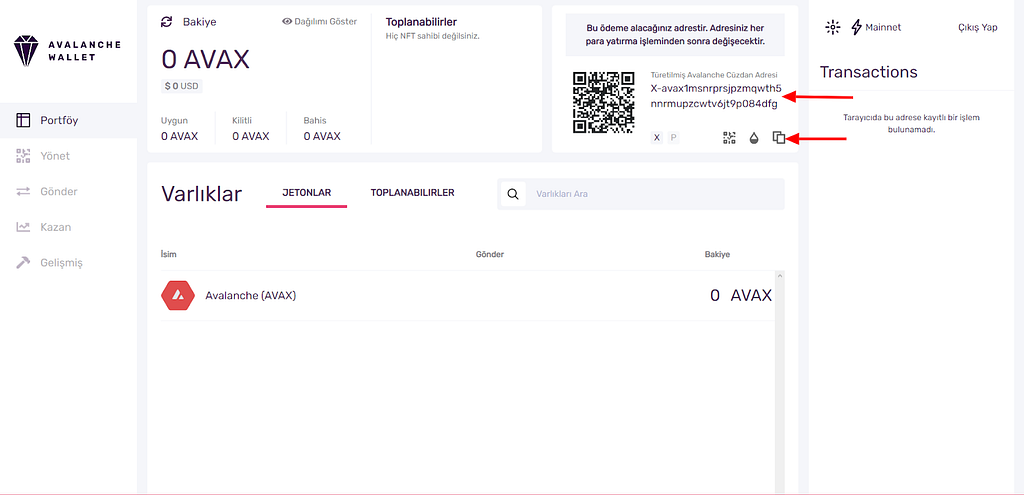Click the droplet faucet icon
1024x495 pixels.
(x=754, y=138)
